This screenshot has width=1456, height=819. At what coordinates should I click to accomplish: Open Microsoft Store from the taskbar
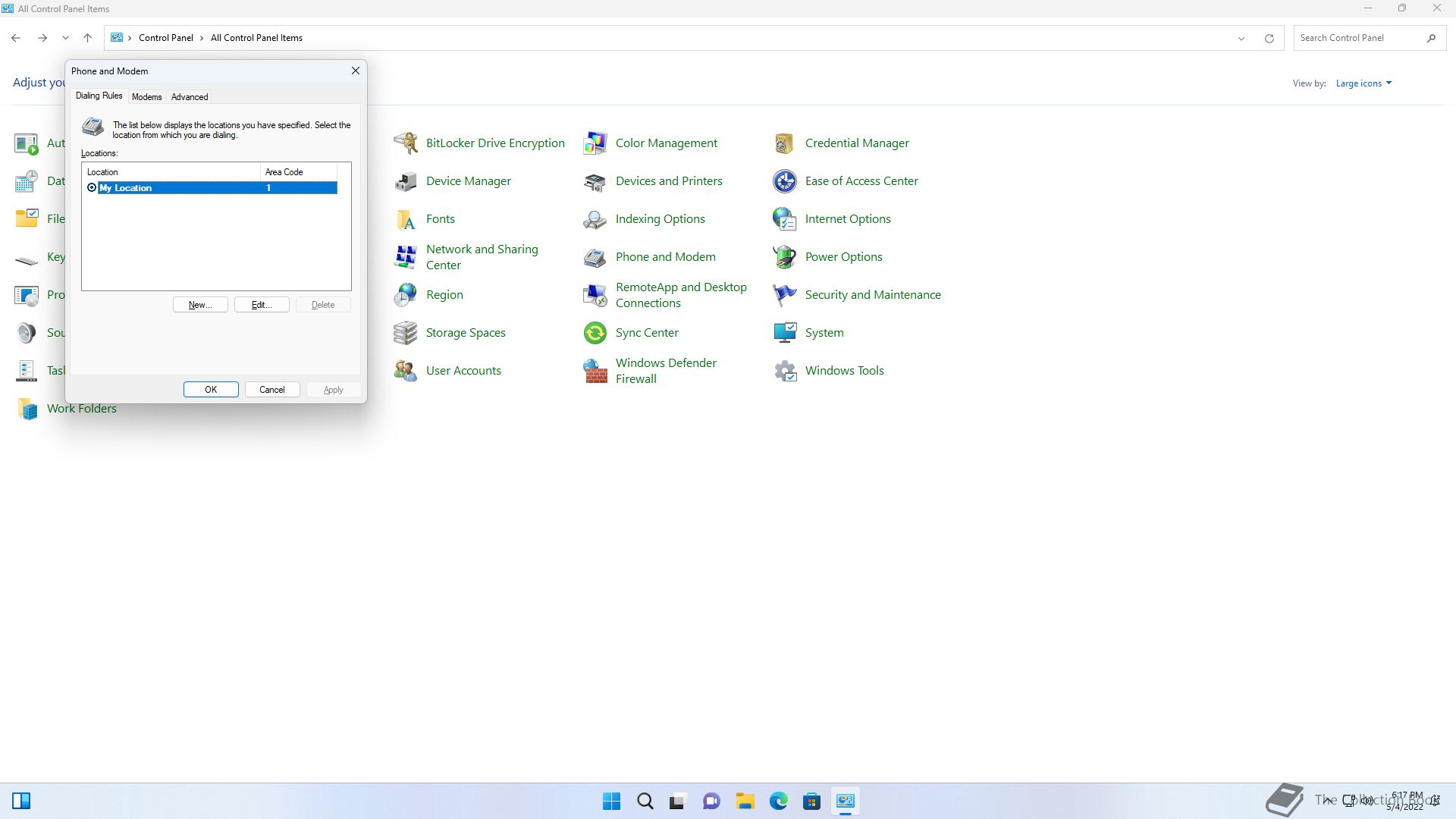tap(811, 801)
